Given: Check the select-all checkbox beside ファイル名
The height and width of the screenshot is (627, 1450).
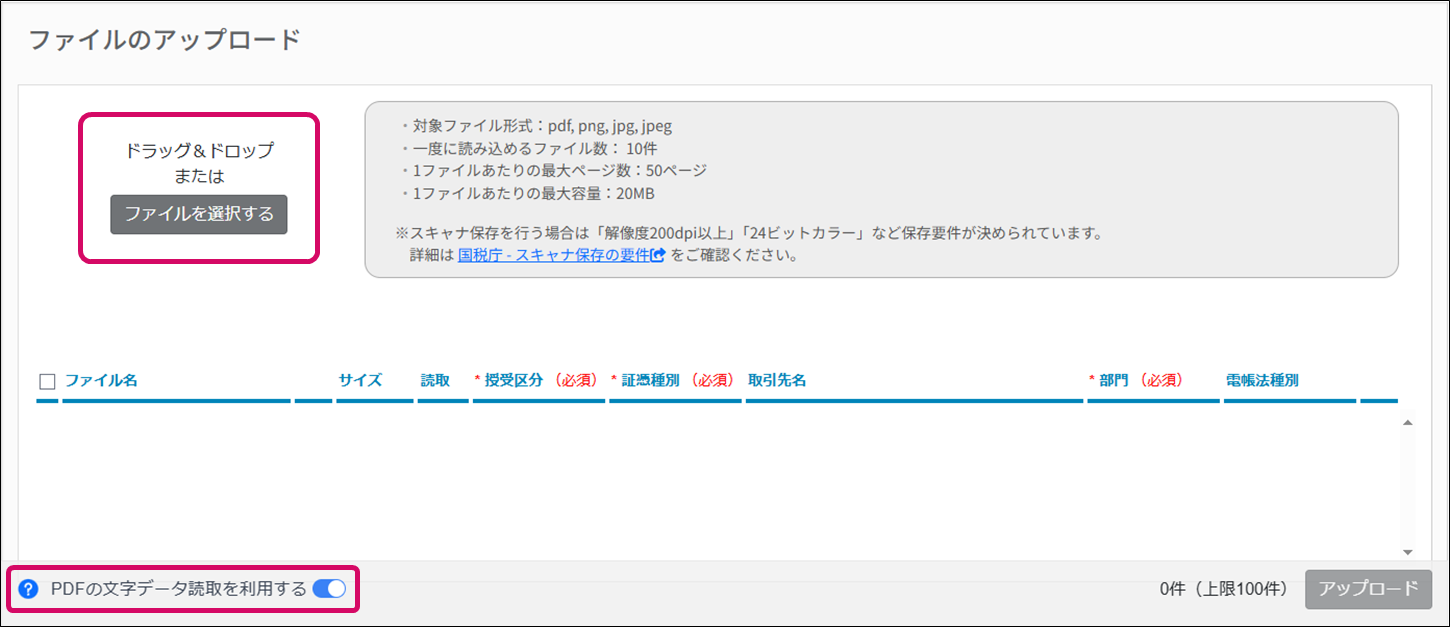Looking at the screenshot, I should tap(47, 381).
